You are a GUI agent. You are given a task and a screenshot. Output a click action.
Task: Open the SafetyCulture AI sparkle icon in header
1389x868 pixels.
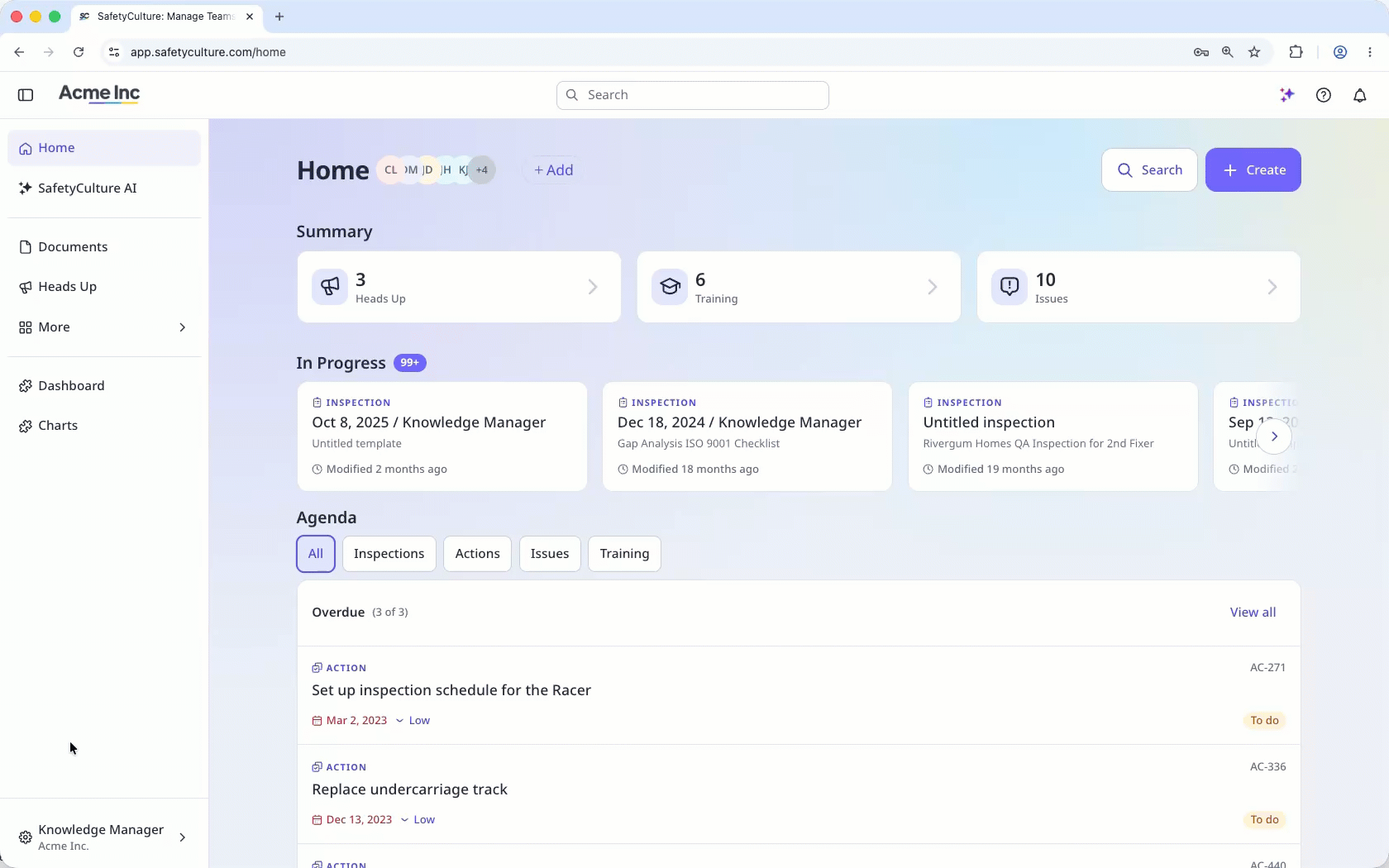[1286, 95]
